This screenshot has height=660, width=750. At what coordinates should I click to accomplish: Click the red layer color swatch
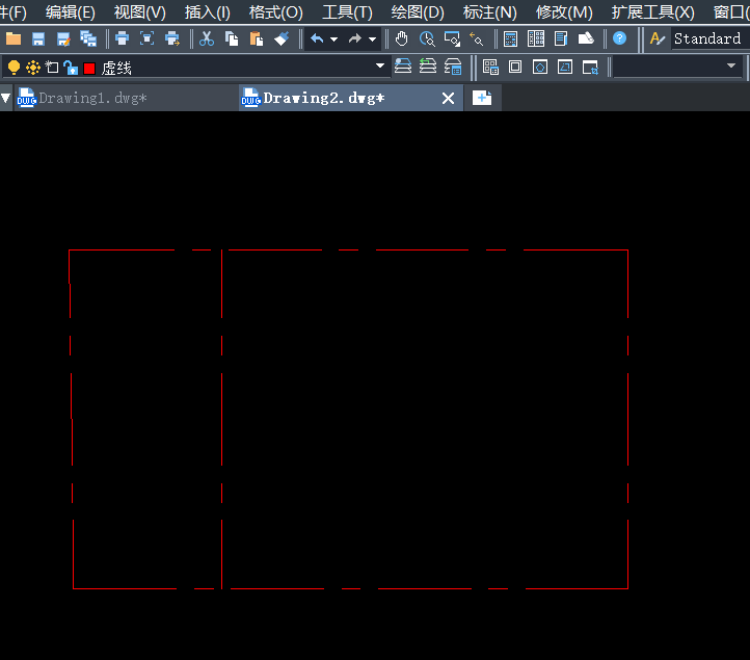89,68
